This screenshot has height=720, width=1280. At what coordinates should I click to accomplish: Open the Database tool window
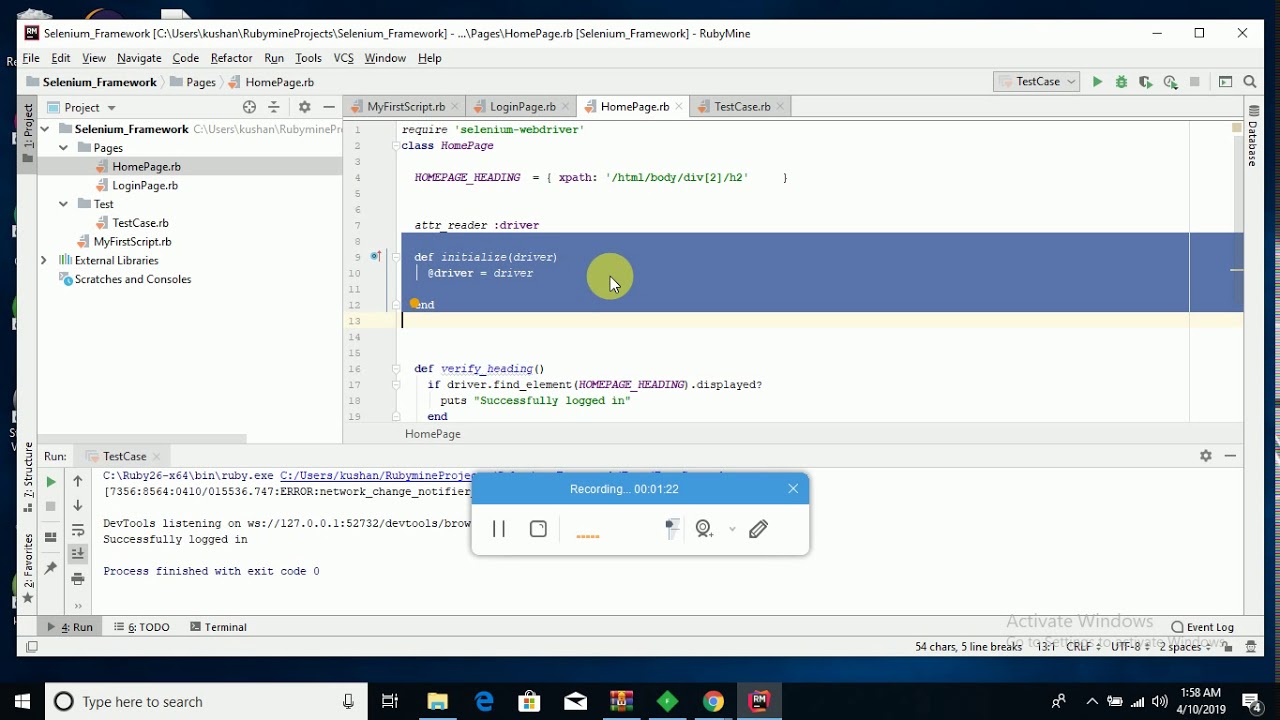[1252, 135]
